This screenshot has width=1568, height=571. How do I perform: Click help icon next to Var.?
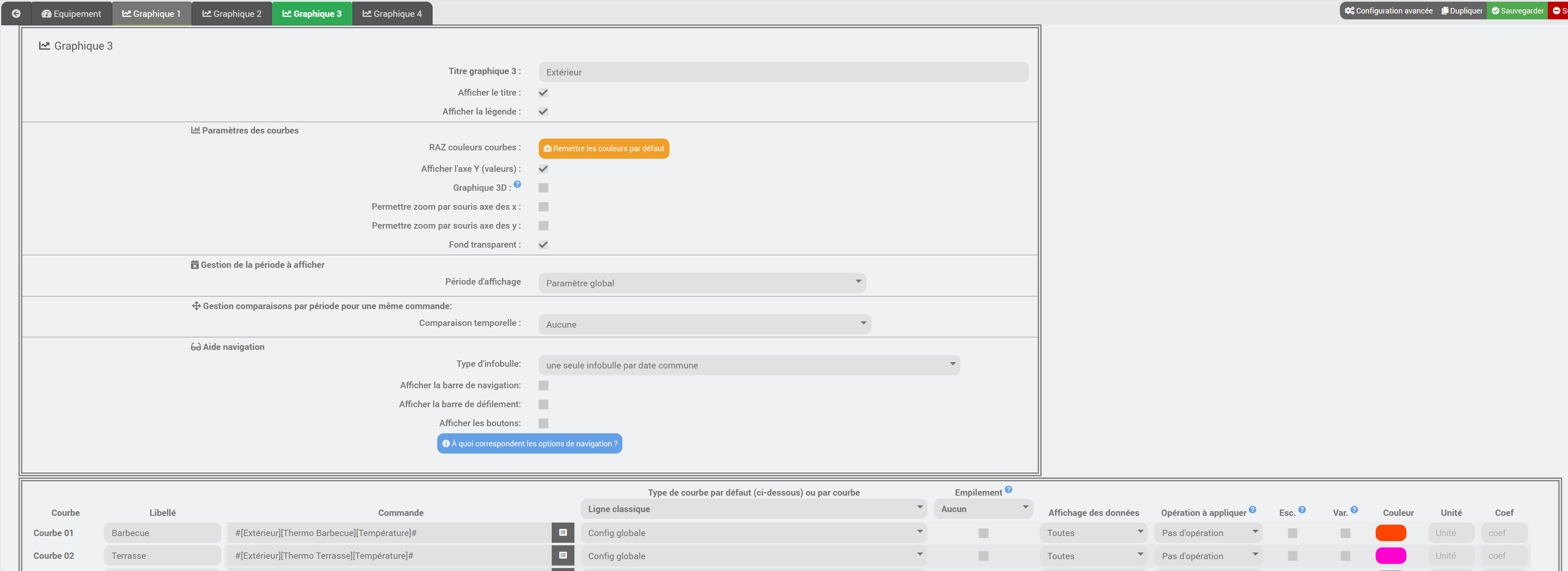tap(1354, 510)
